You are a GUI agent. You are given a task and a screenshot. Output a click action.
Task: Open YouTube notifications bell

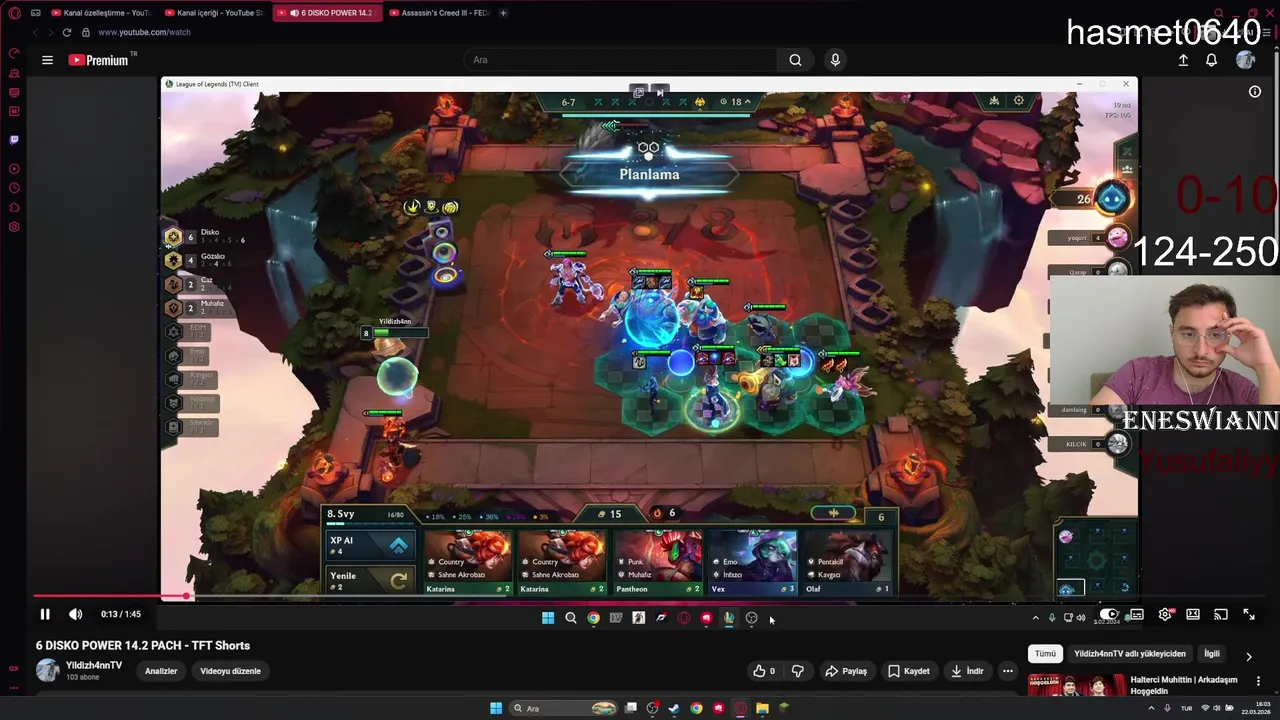pyautogui.click(x=1211, y=60)
